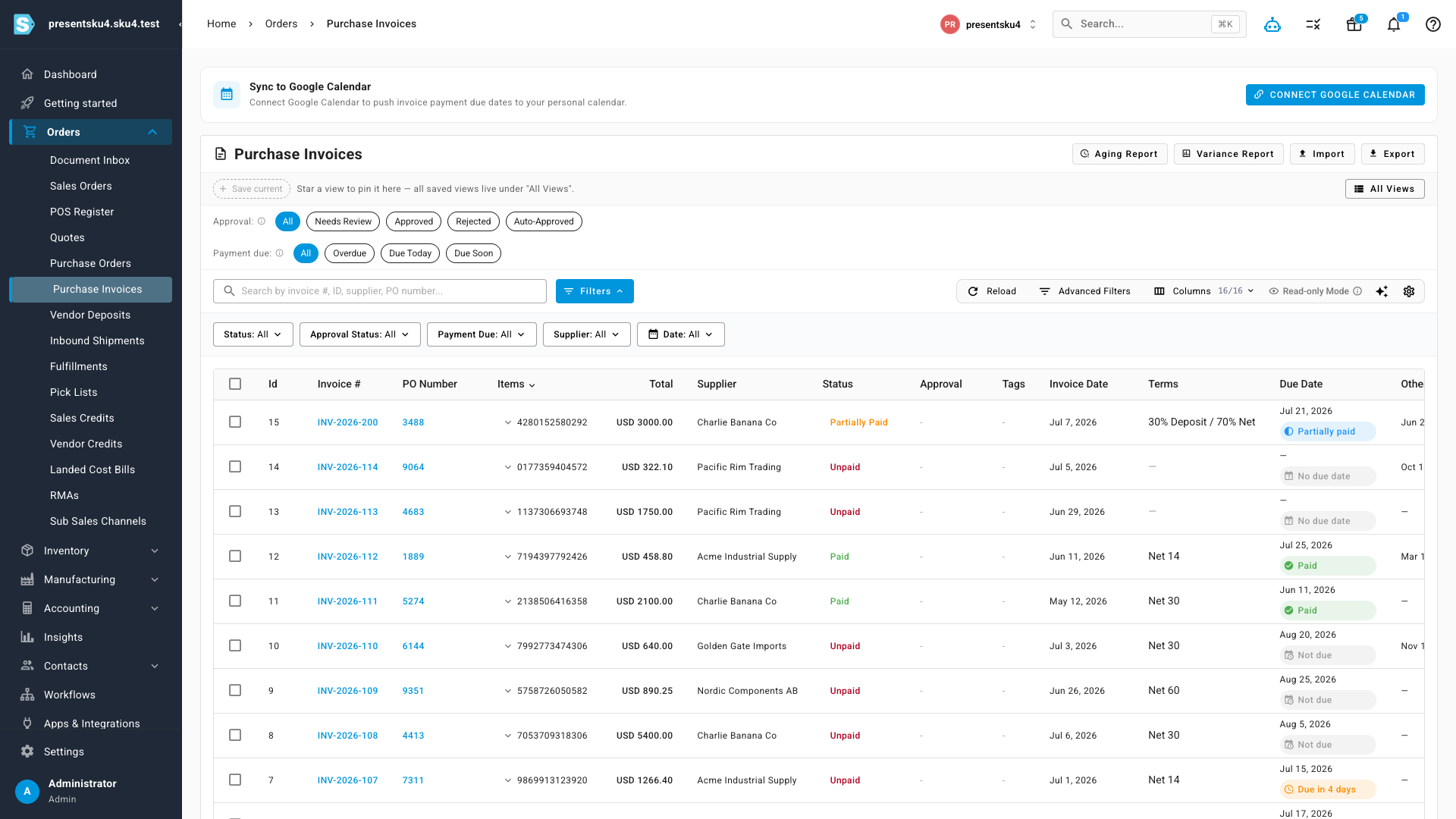Open invoice link INV-2026-107

347,780
